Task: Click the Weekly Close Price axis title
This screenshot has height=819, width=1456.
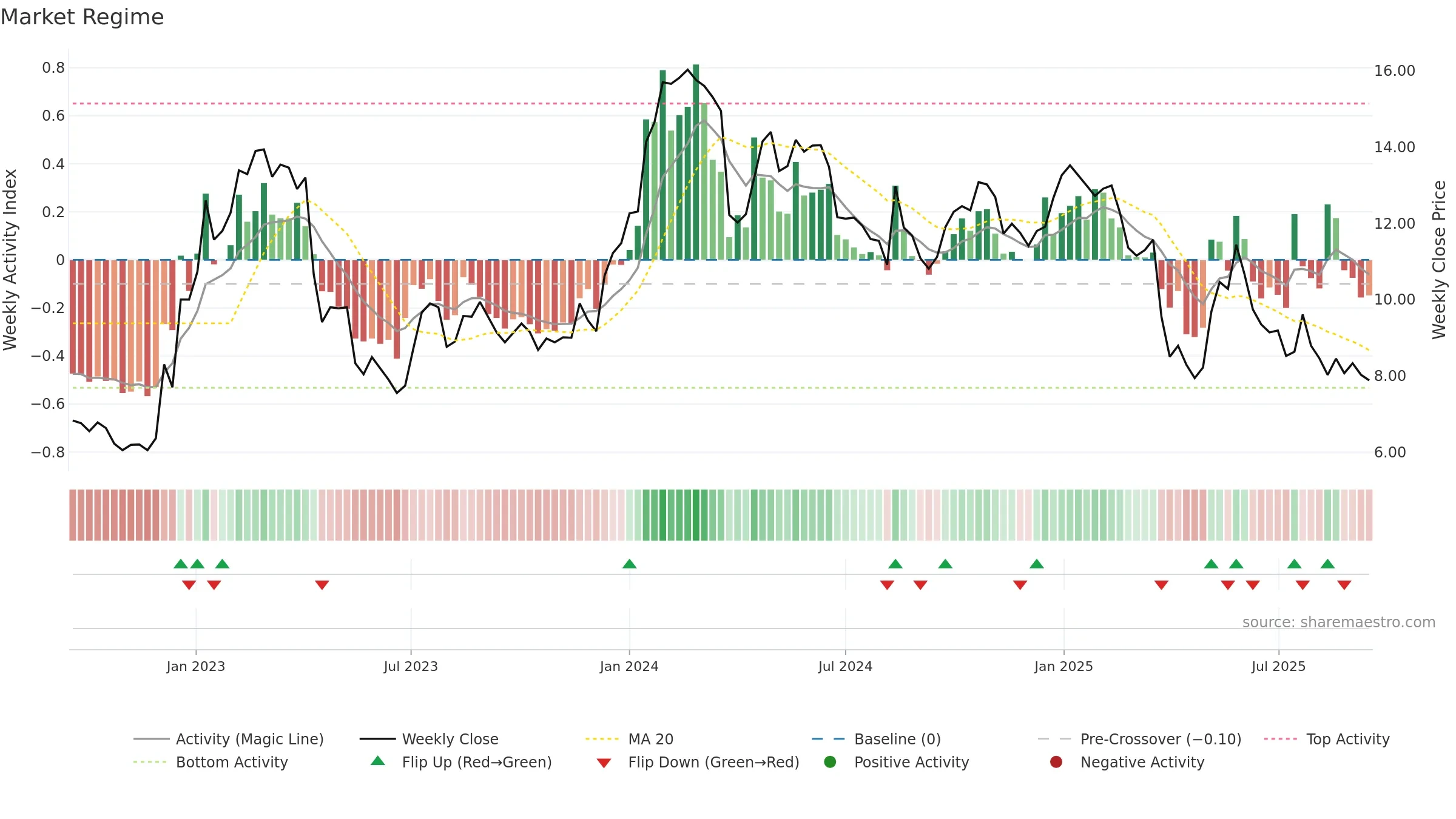Action: point(1439,260)
